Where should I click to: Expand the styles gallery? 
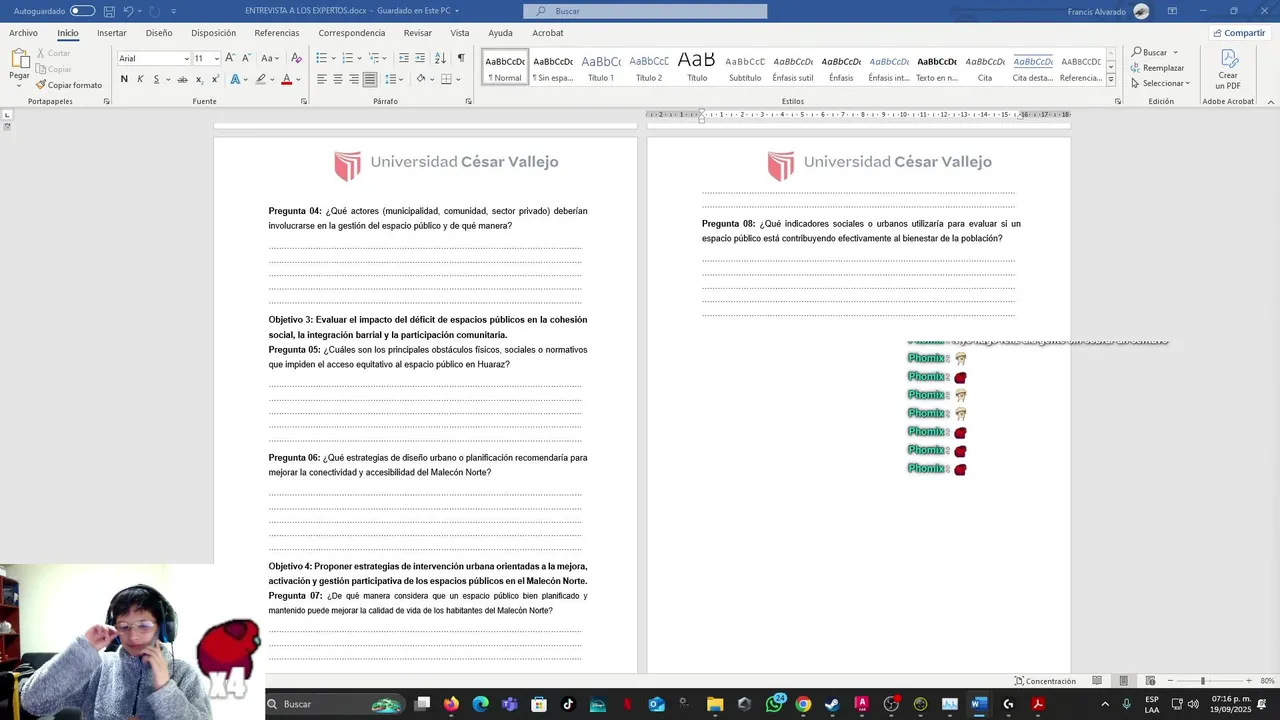[x=1110, y=80]
